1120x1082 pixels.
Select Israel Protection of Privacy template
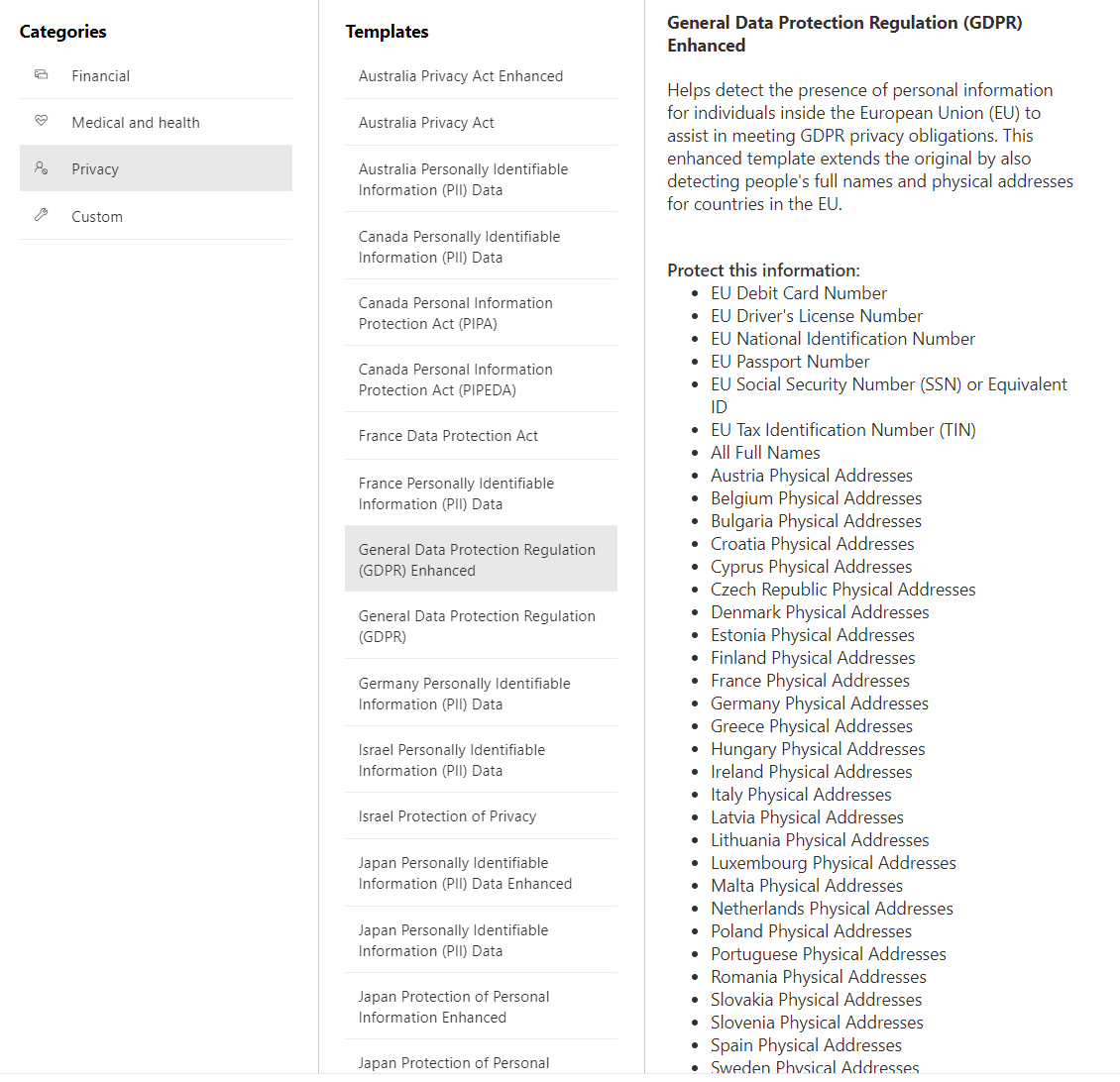click(x=447, y=816)
